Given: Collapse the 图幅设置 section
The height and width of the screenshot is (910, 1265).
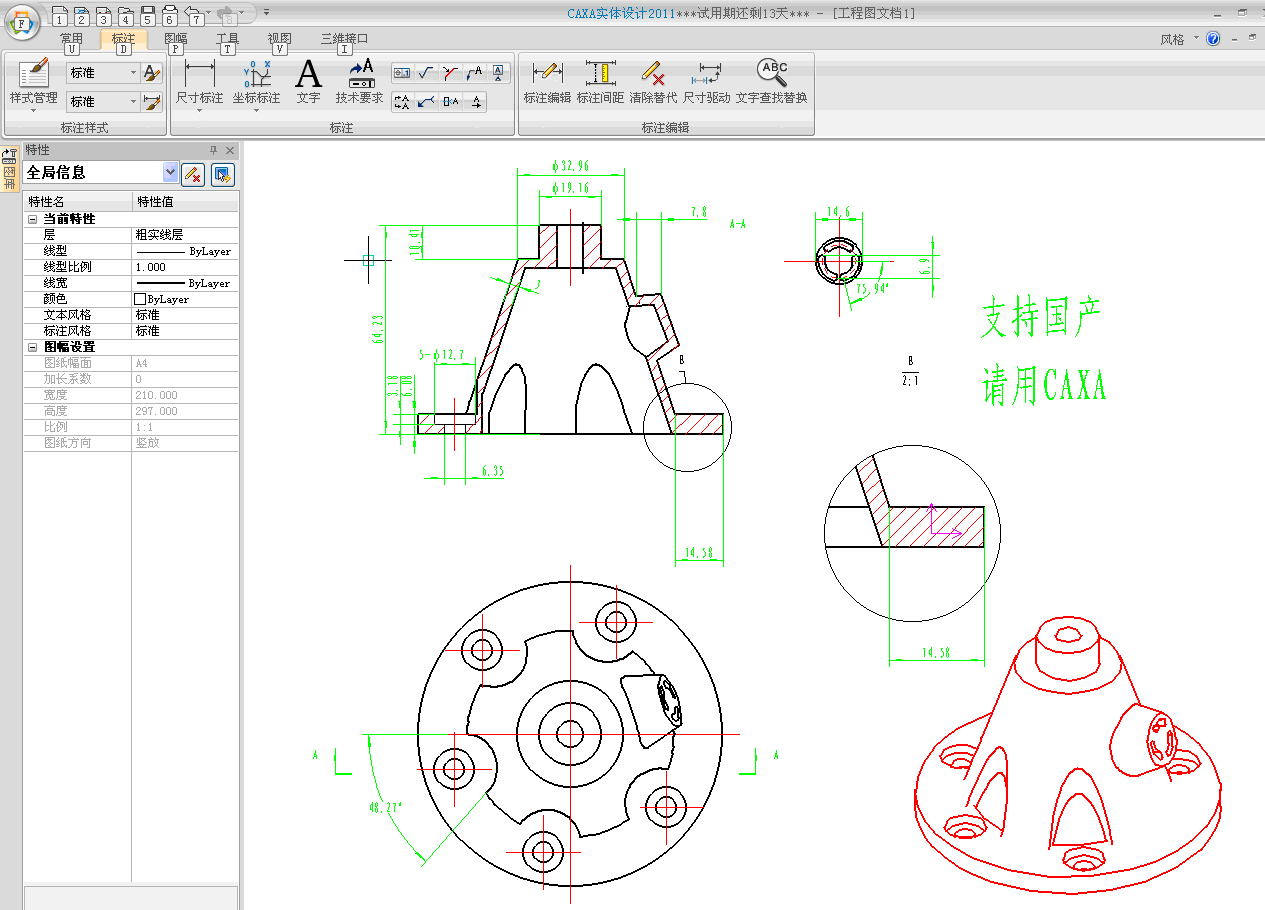Looking at the screenshot, I should coord(32,347).
